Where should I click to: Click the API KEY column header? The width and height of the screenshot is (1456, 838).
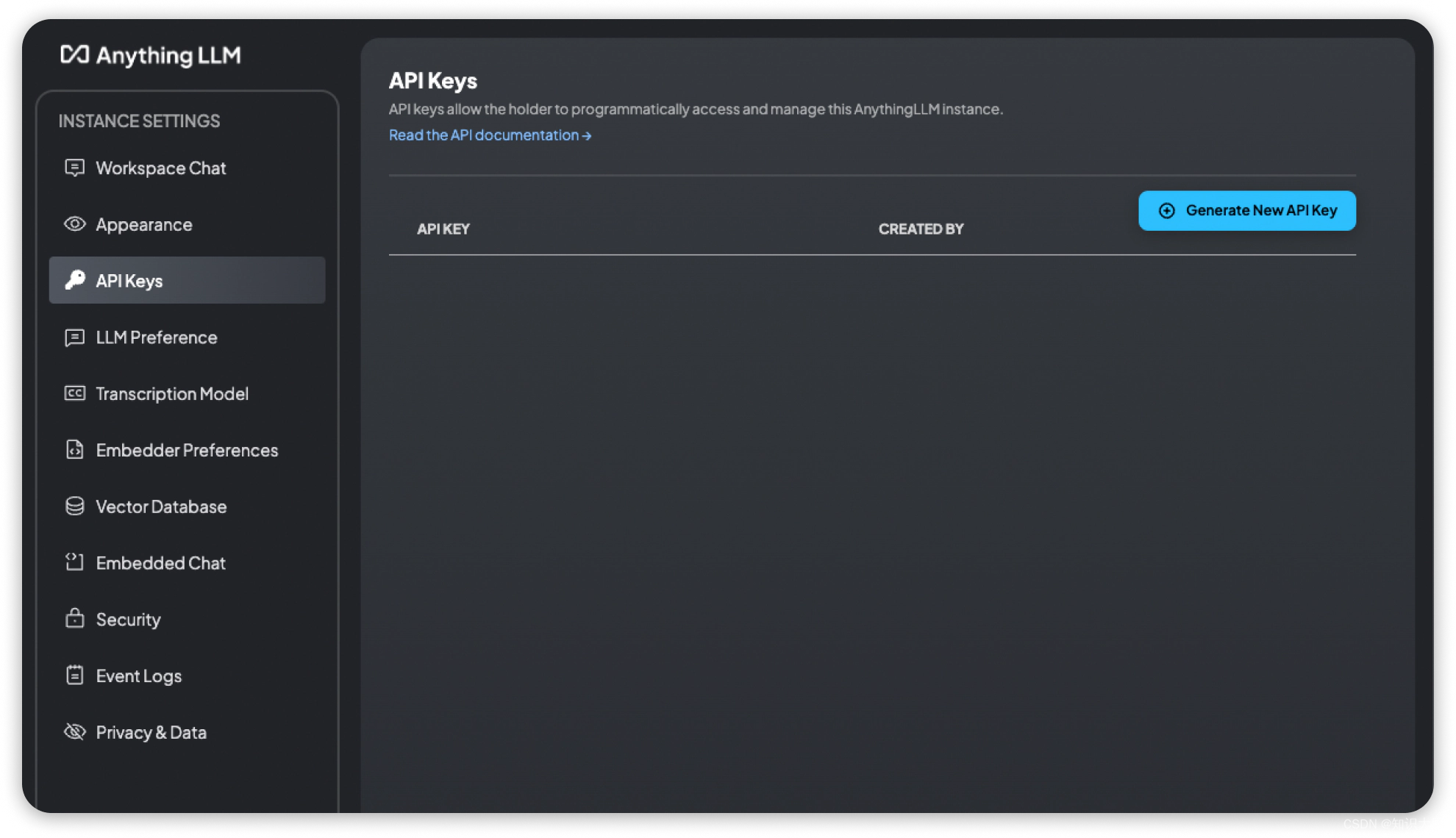(x=443, y=229)
